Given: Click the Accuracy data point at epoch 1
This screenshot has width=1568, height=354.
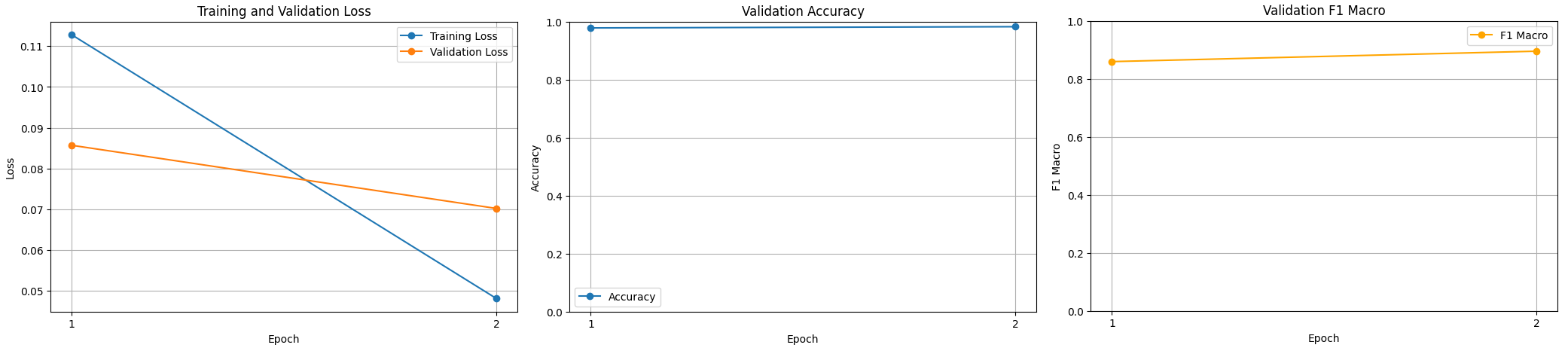Looking at the screenshot, I should 590,28.
